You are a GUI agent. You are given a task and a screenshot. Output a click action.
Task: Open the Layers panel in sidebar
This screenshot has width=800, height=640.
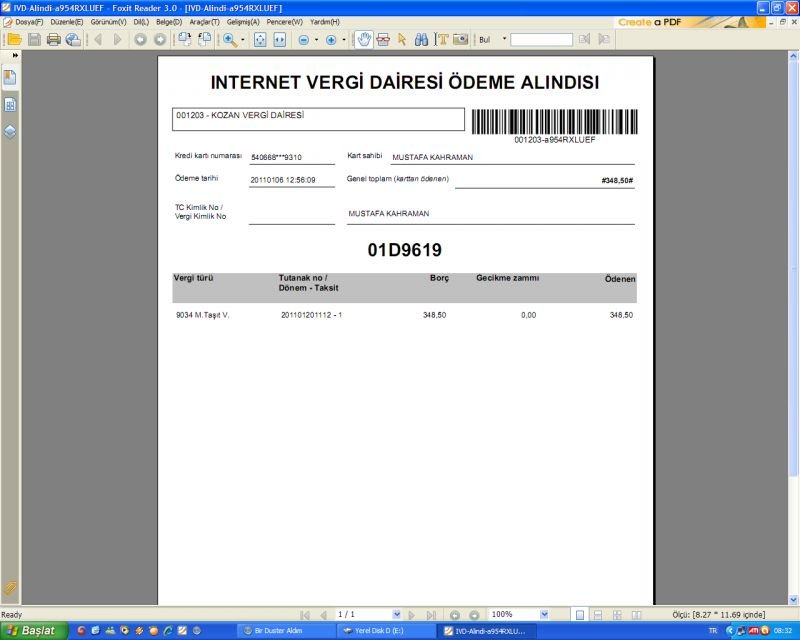[x=10, y=131]
